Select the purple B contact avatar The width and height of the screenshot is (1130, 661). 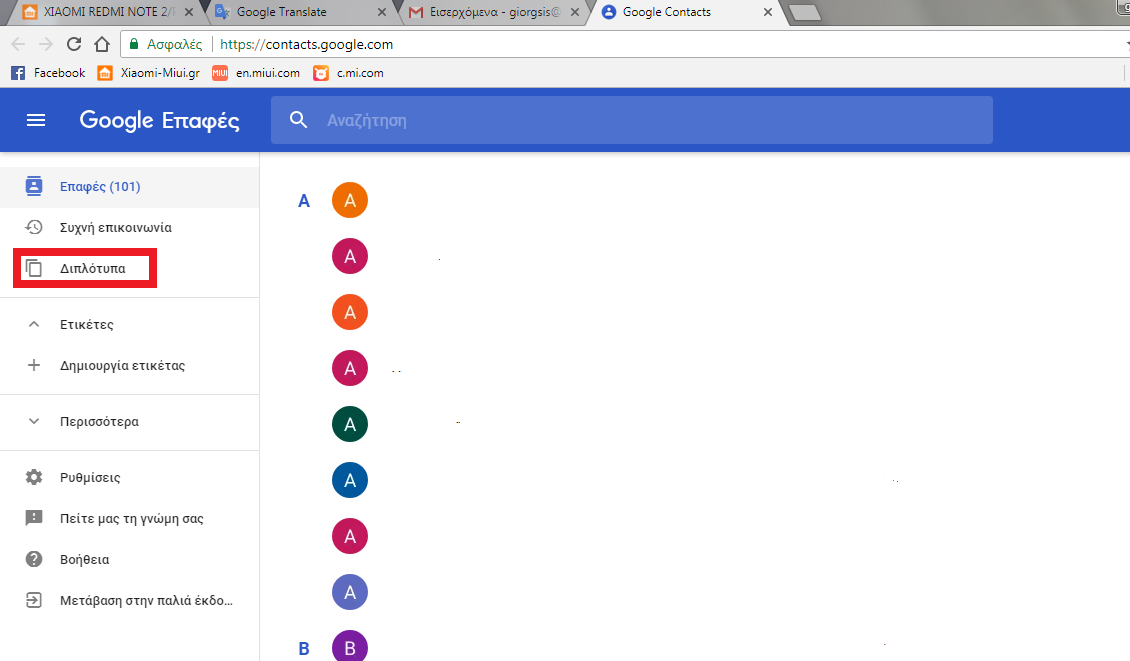(x=350, y=647)
